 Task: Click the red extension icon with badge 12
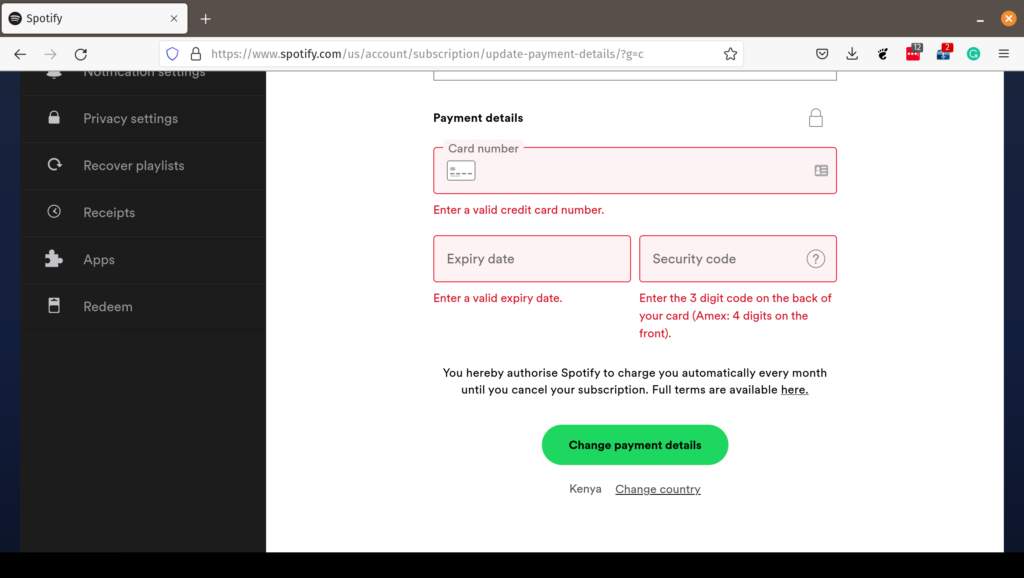[x=913, y=53]
